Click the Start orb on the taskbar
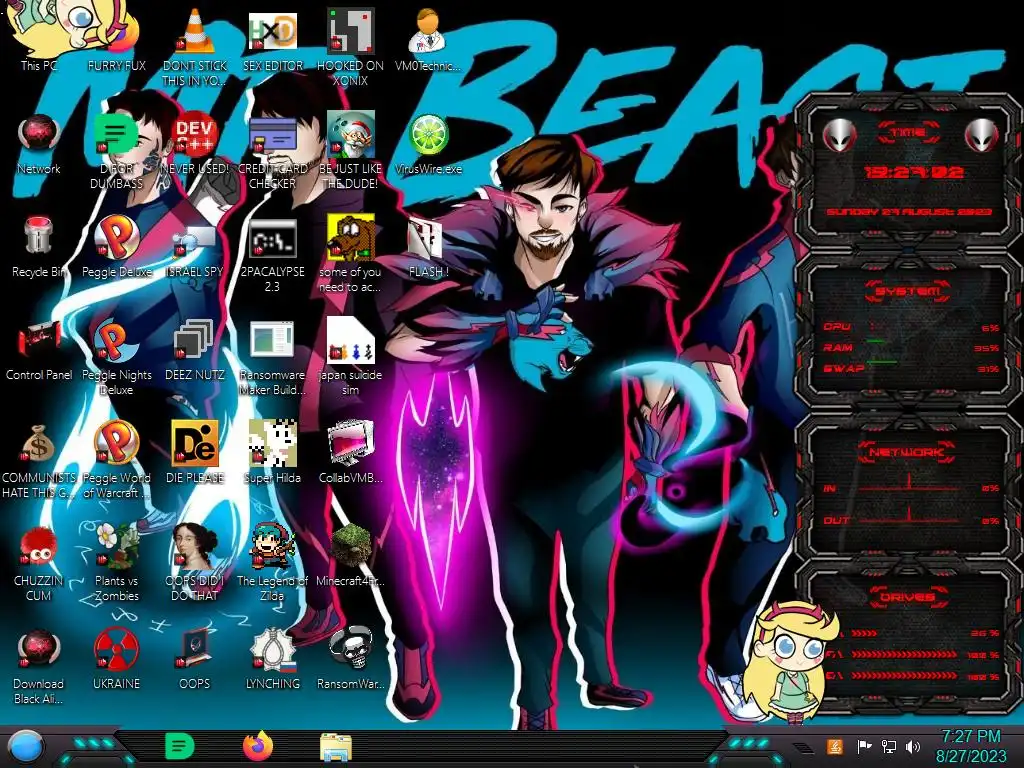This screenshot has height=768, width=1024. 25,748
